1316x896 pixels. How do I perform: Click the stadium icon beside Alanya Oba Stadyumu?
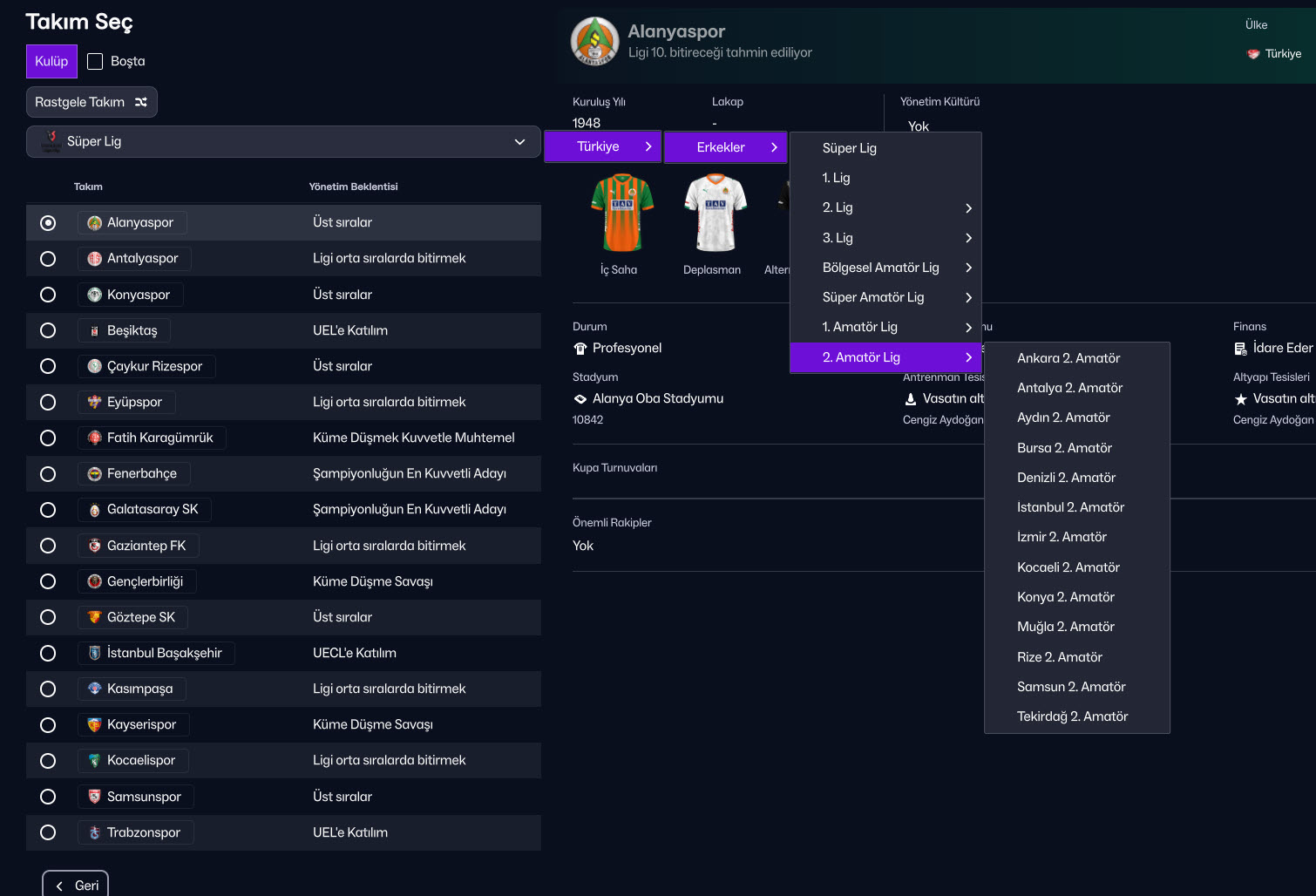click(x=580, y=399)
